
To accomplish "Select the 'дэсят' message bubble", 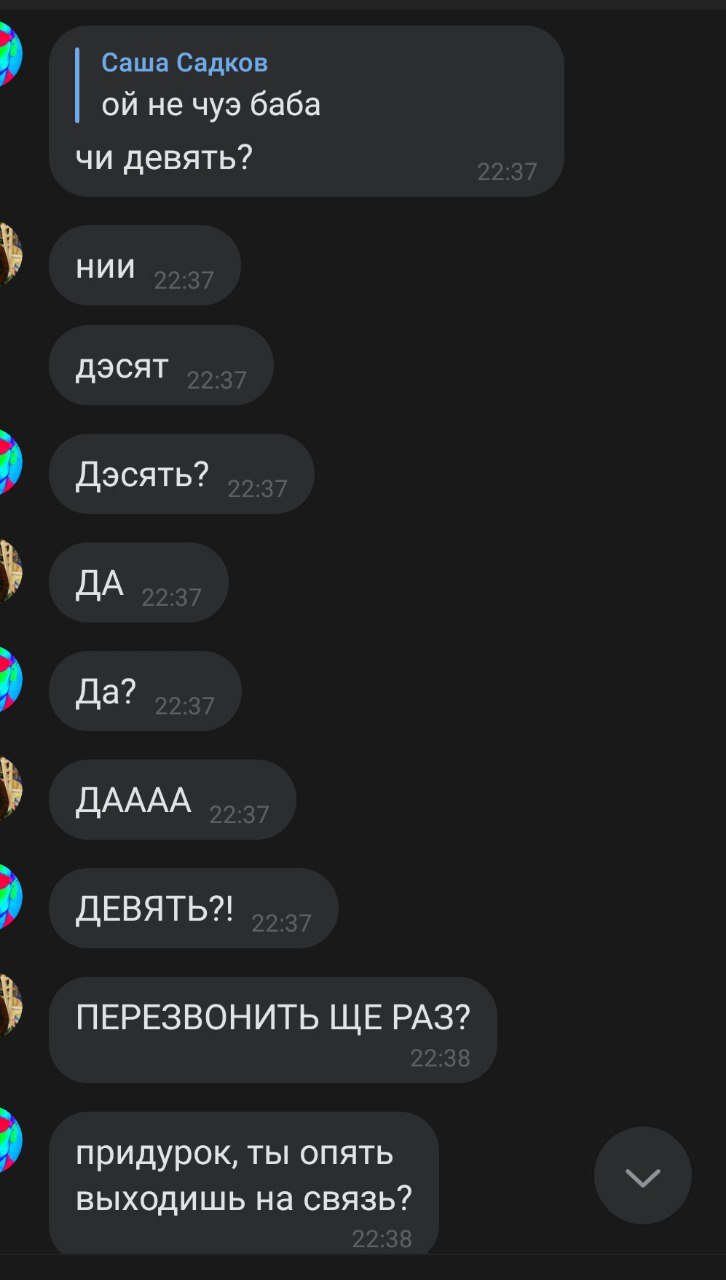I will [x=161, y=365].
